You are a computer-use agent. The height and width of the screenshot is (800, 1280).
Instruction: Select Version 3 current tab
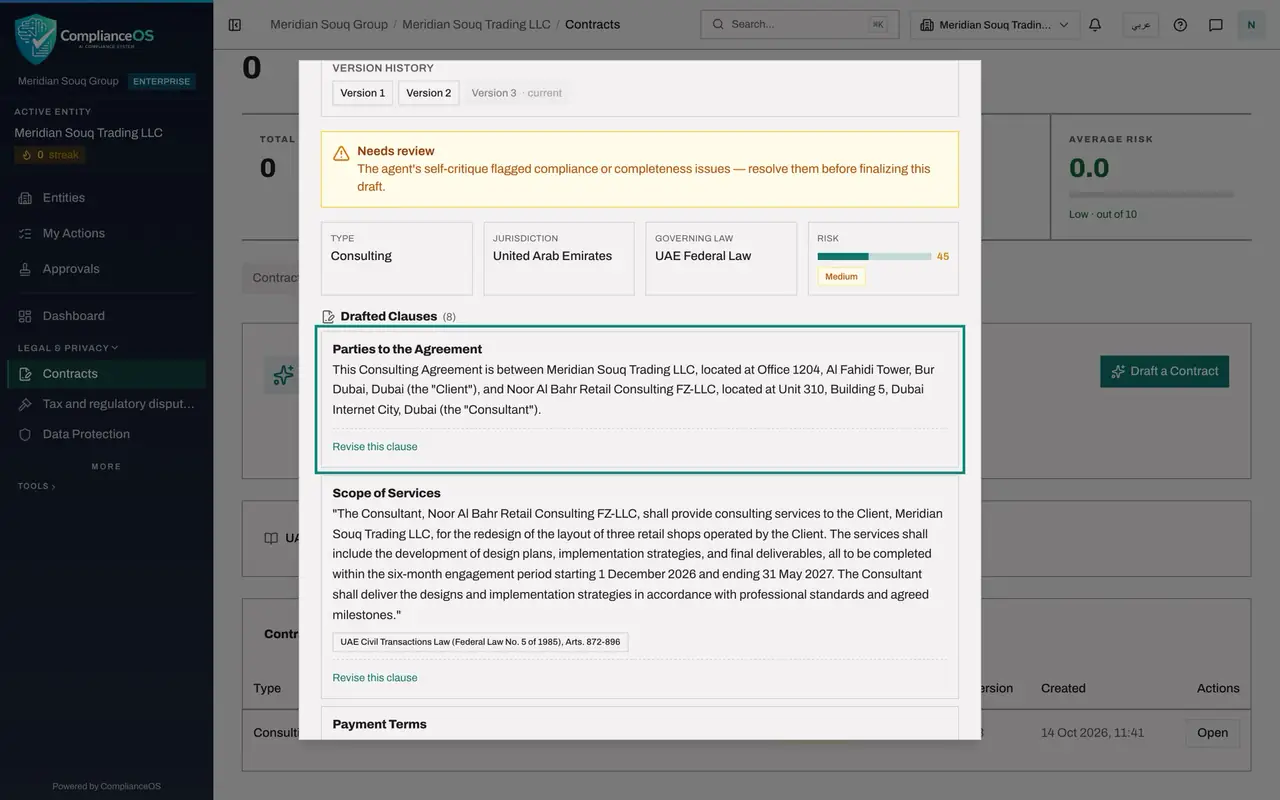[x=517, y=93]
